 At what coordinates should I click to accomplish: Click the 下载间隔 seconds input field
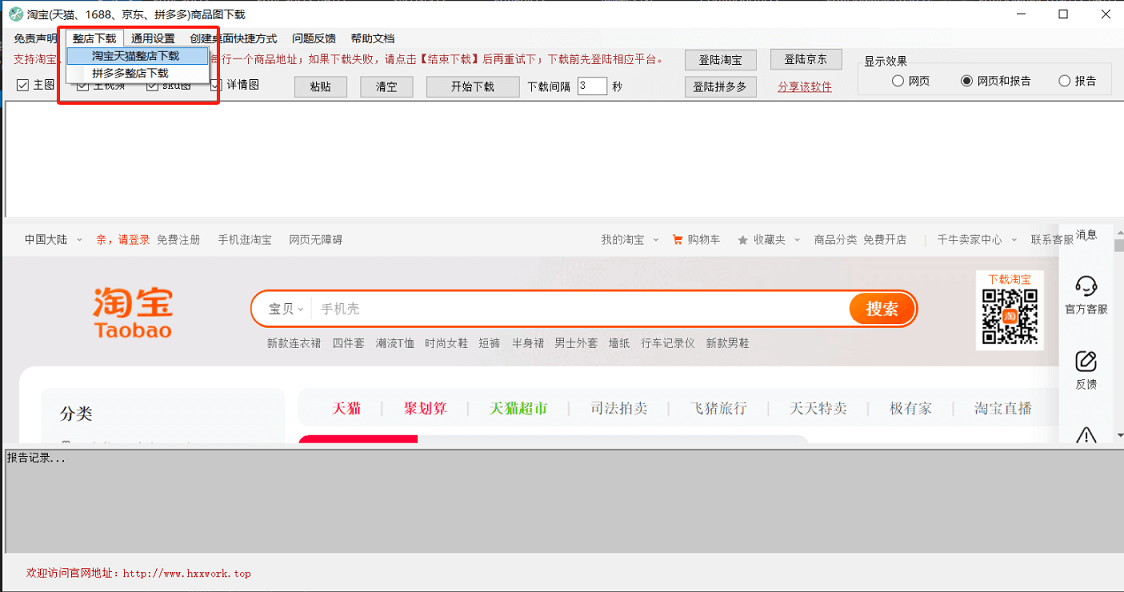point(592,86)
